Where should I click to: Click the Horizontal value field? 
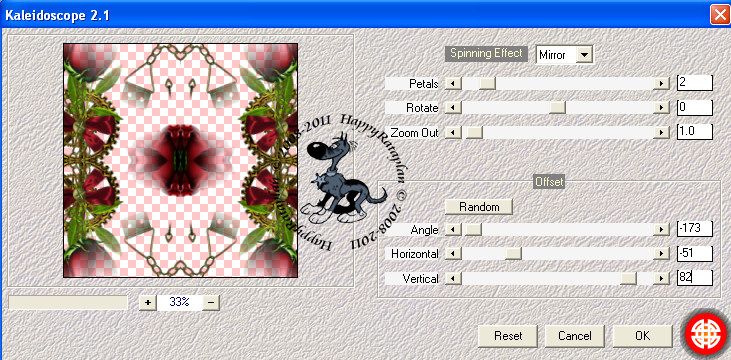(695, 253)
